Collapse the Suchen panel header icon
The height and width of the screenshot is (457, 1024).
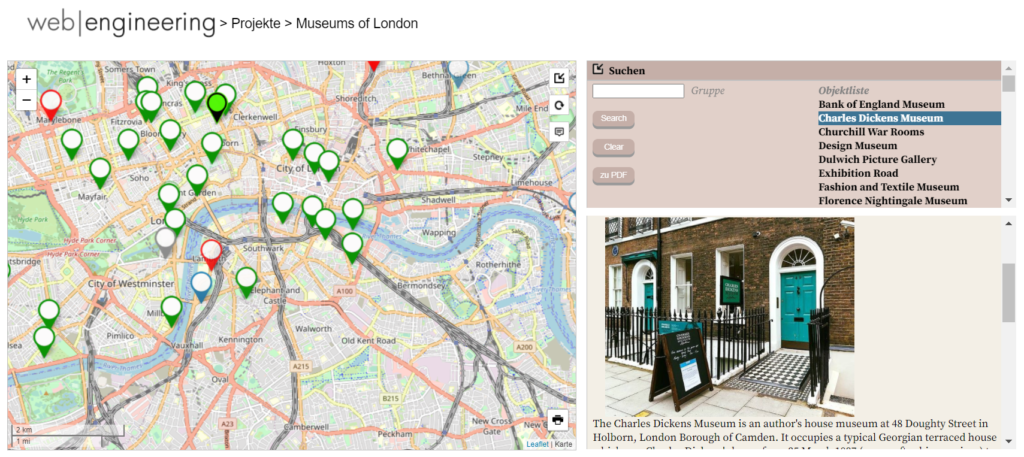[x=598, y=70]
